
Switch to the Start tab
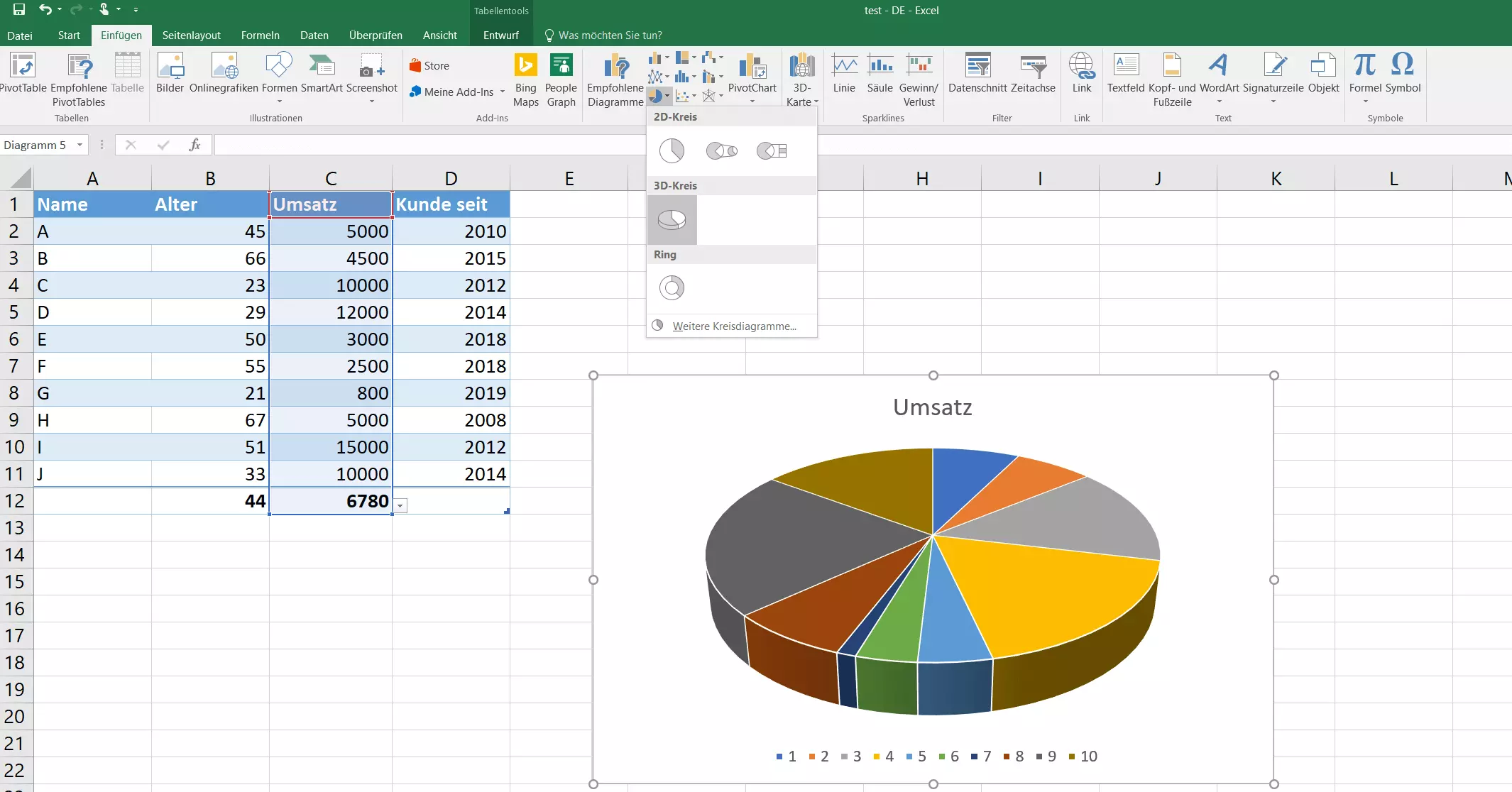(69, 35)
